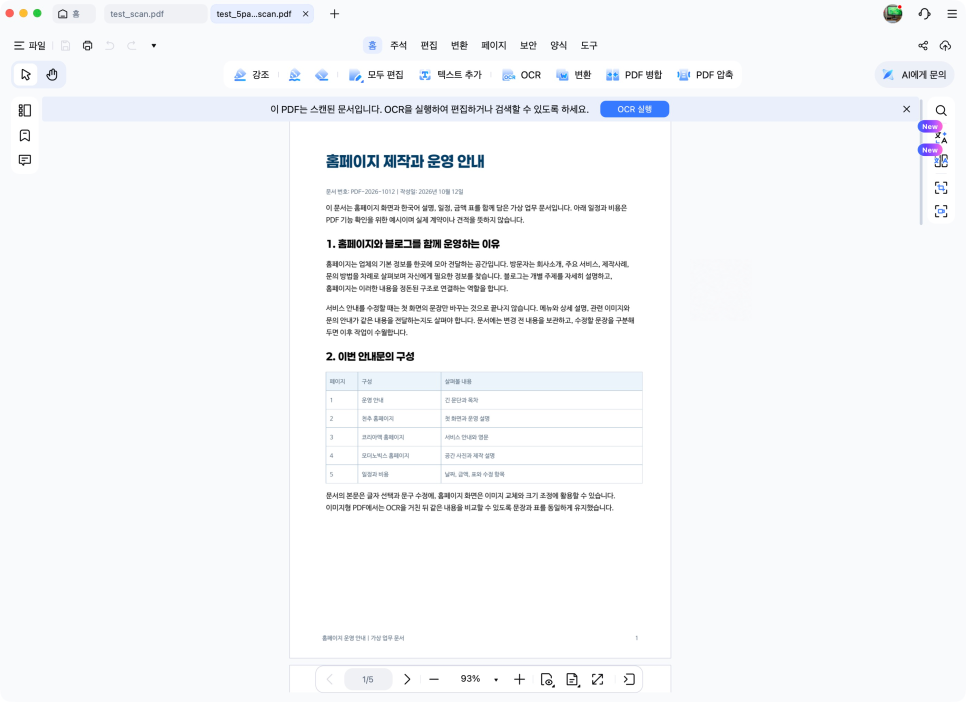Click the PDF 압축 compress tool

click(705, 75)
